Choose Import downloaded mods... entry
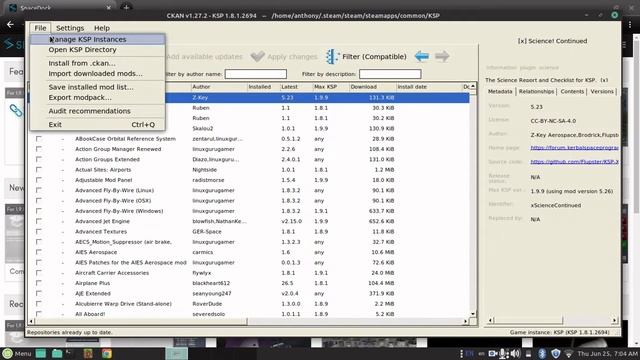This screenshot has width=640, height=360. [x=98, y=73]
